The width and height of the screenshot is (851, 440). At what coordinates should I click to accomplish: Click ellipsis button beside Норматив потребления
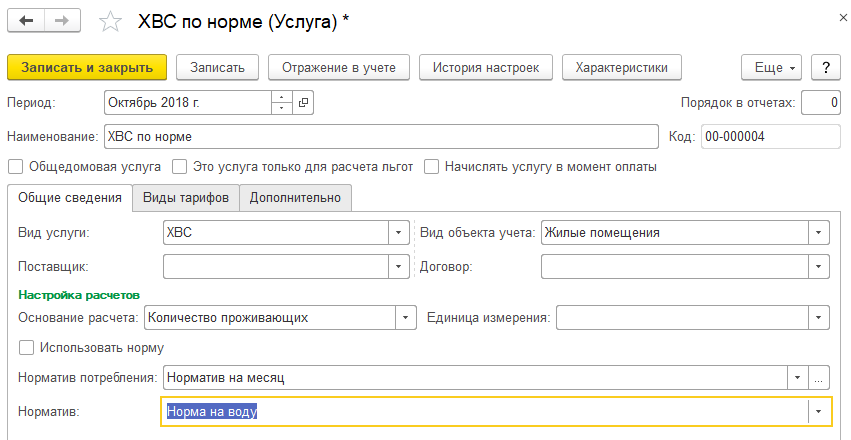(x=819, y=378)
